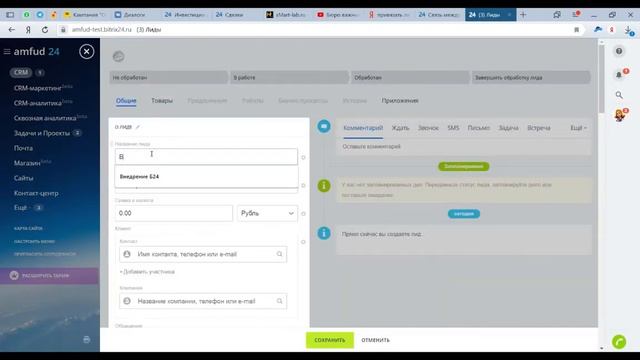Click the lead name input field

tap(206, 157)
